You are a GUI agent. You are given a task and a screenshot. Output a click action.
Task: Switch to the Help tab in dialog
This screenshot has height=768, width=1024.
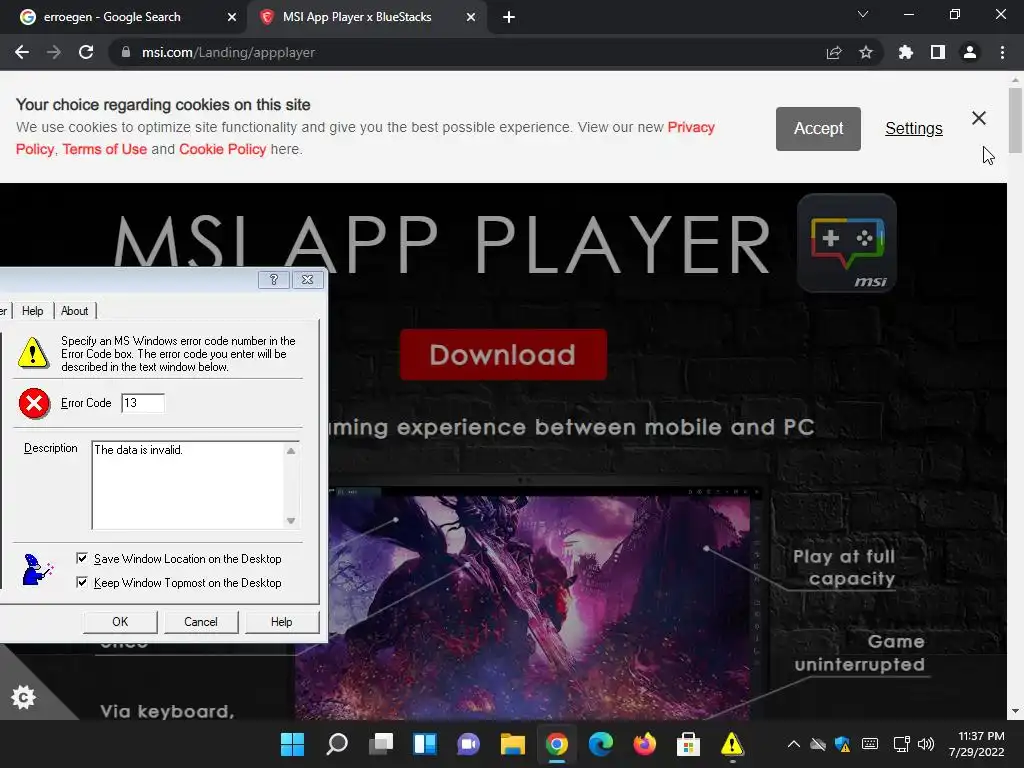click(33, 311)
